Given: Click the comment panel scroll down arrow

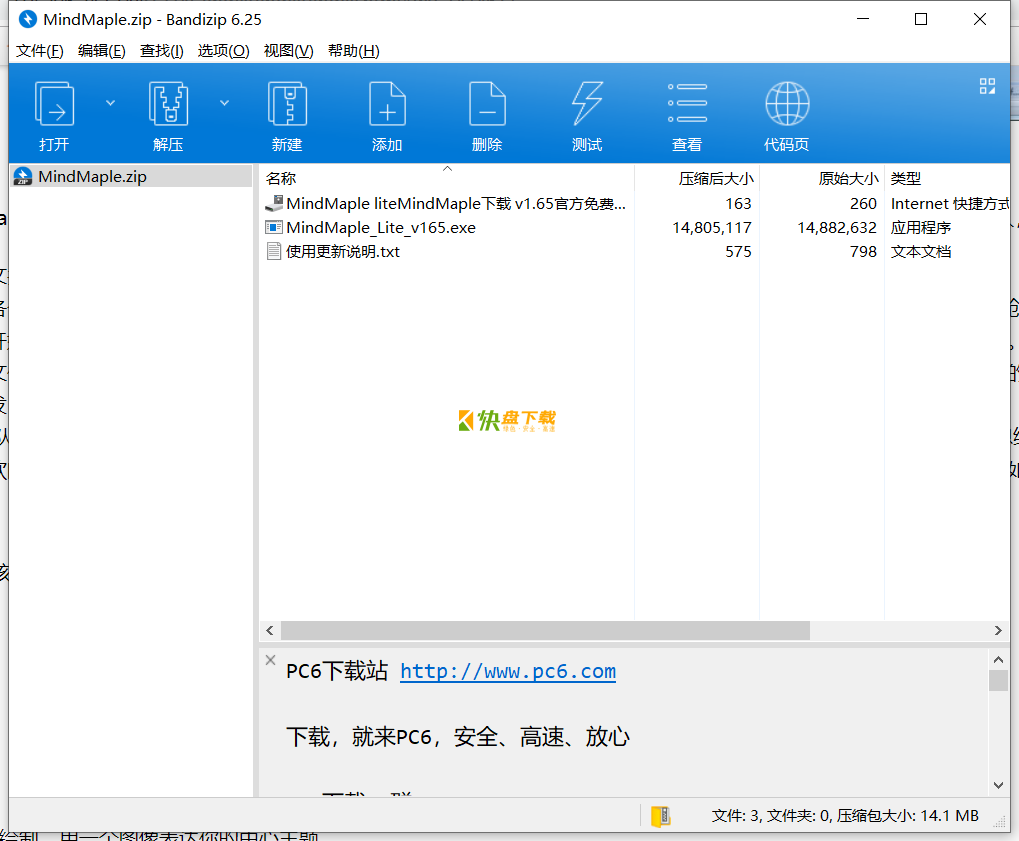Looking at the screenshot, I should (x=998, y=785).
